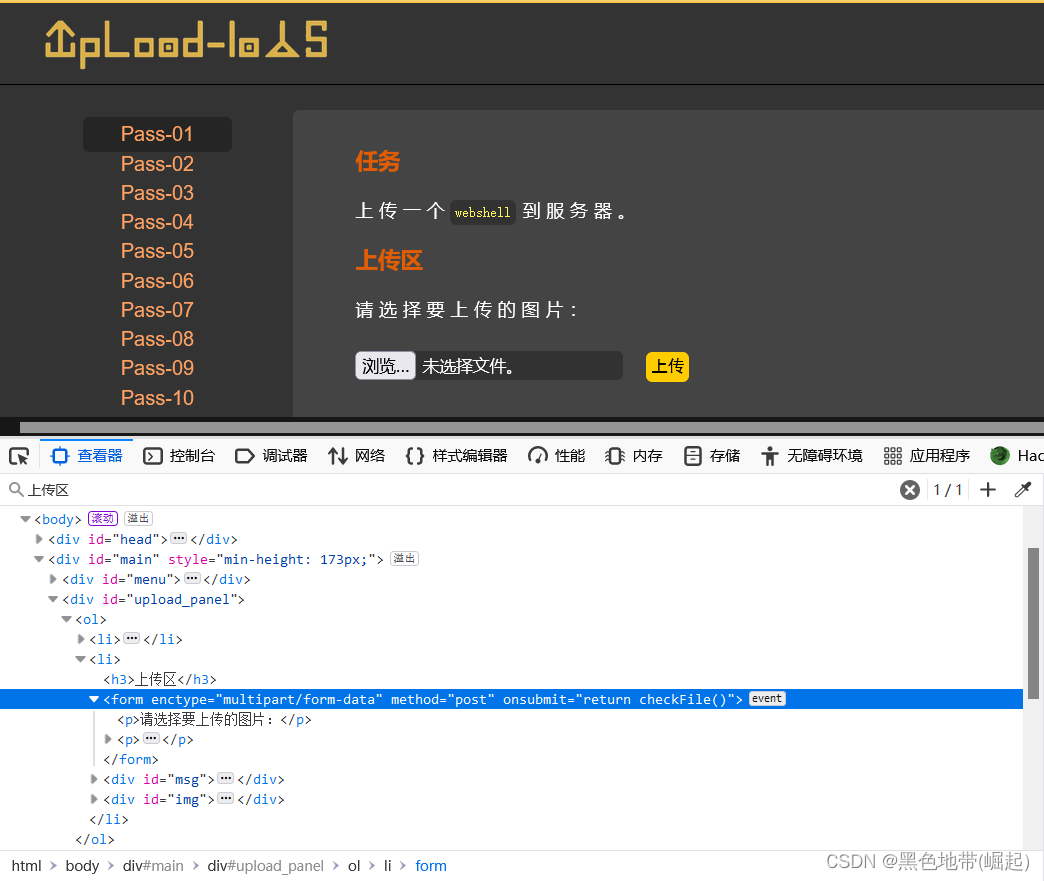Open Pass-02 in the side menu
This screenshot has width=1044, height=881.
[x=157, y=164]
